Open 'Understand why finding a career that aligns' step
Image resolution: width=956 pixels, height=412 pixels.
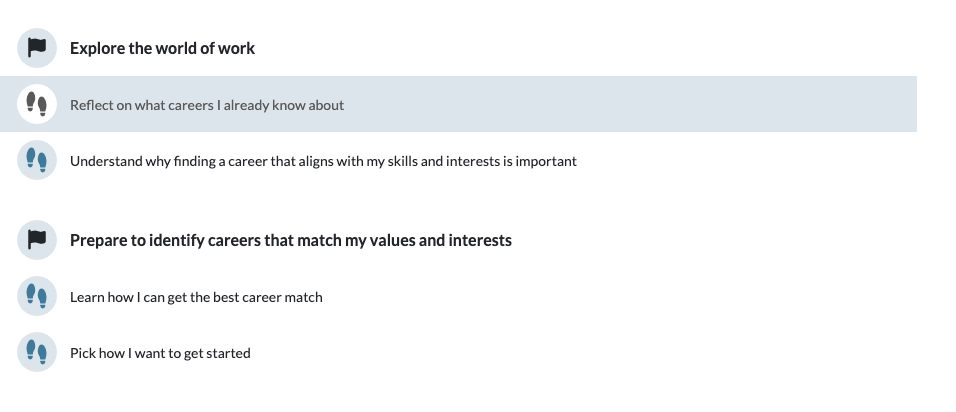pyautogui.click(x=323, y=161)
